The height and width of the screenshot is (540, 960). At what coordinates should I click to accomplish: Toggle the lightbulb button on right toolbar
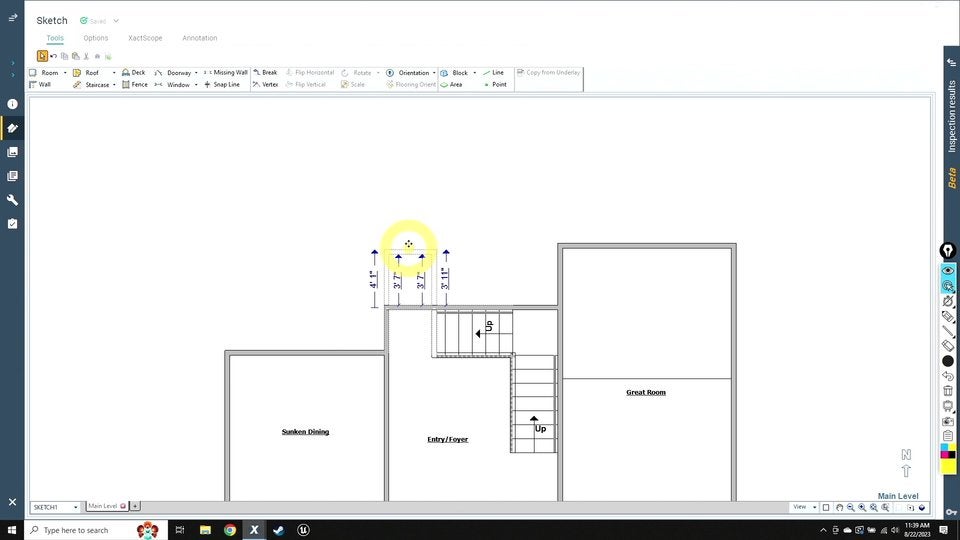947,250
